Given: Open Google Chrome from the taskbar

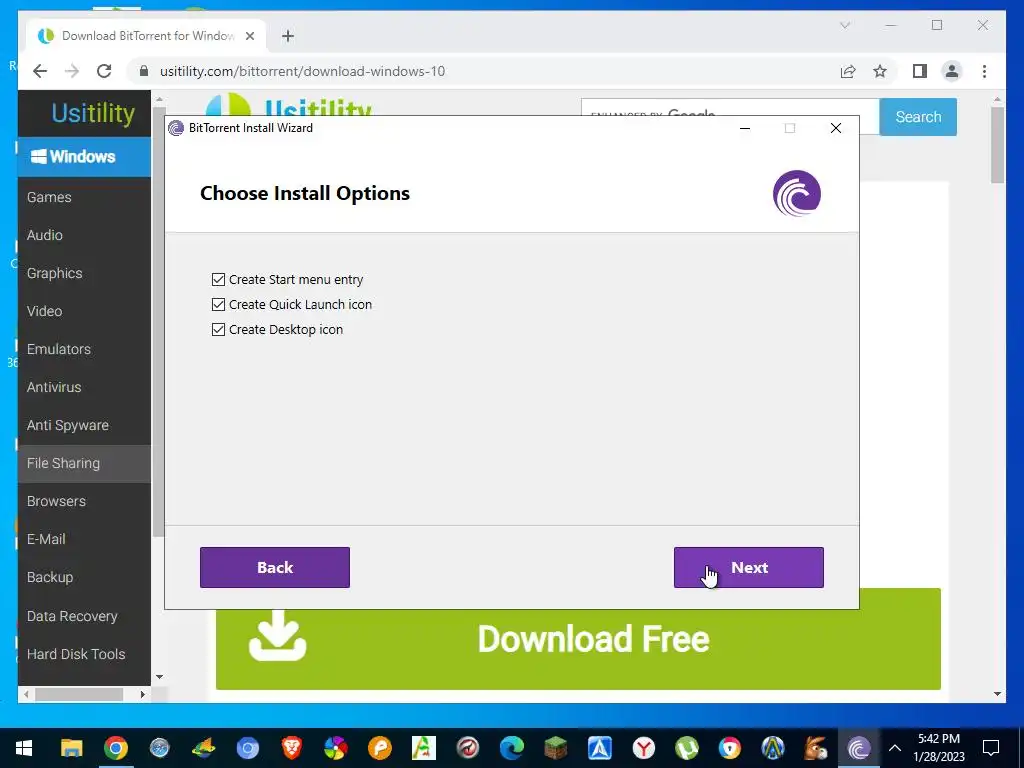Looking at the screenshot, I should pyautogui.click(x=116, y=748).
